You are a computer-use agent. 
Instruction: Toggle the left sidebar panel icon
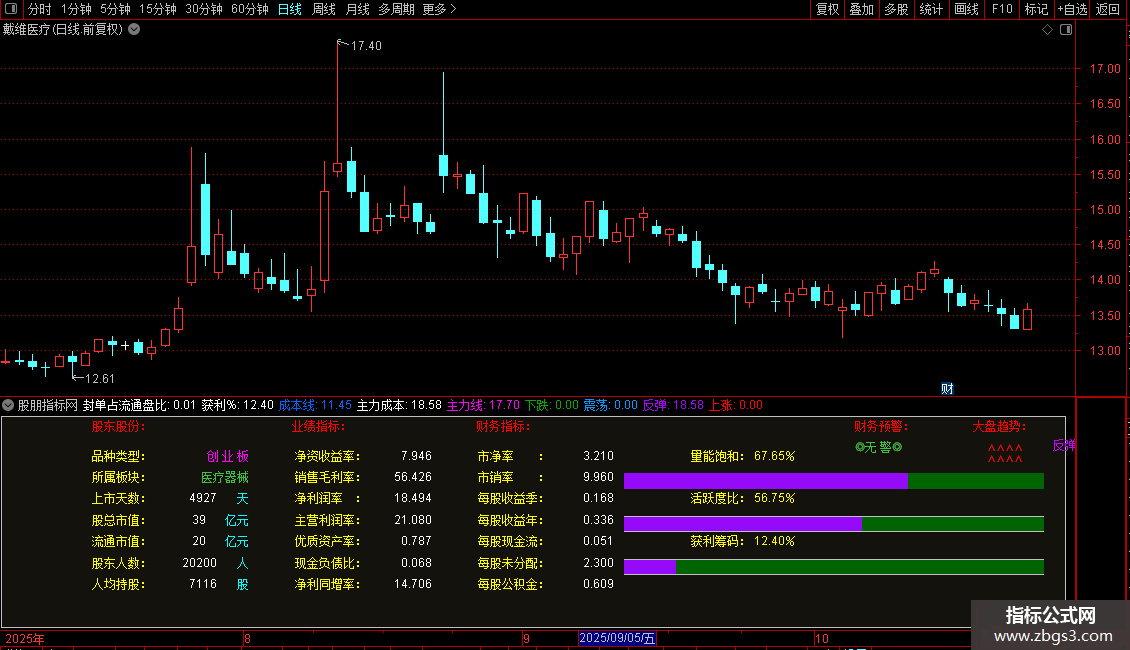click(10, 10)
